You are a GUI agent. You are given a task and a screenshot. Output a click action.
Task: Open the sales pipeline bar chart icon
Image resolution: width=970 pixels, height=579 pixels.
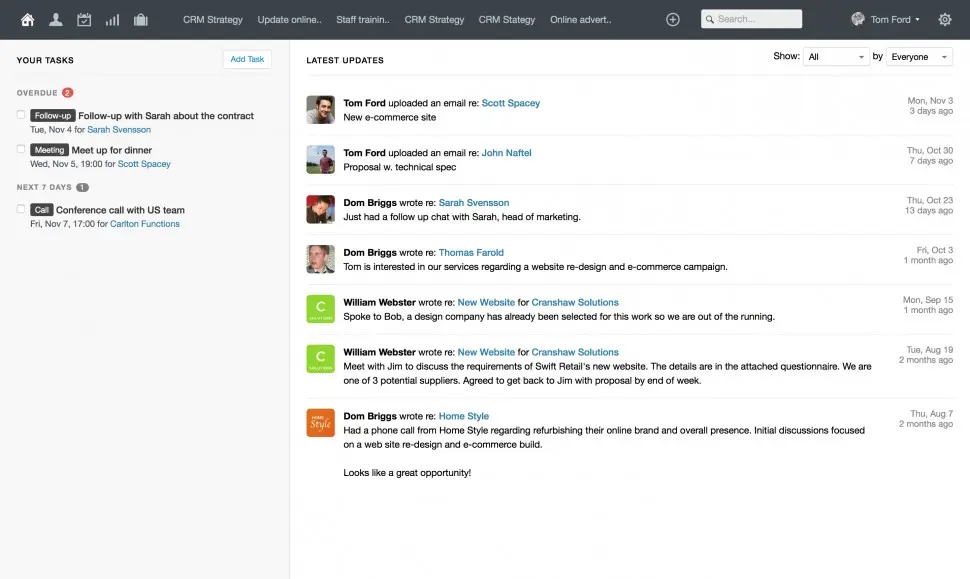coord(112,19)
